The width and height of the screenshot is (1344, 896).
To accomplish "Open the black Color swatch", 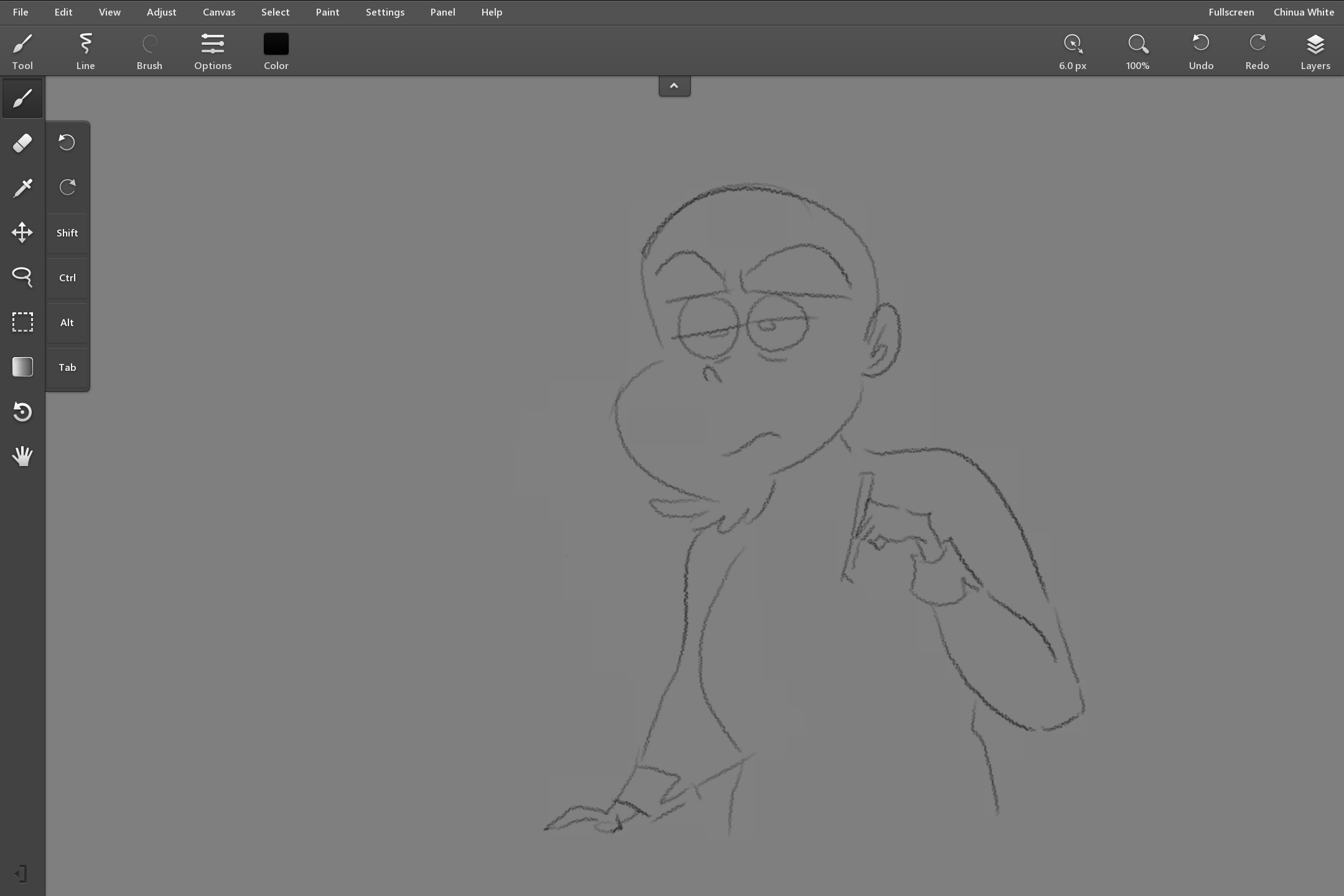I will click(276, 45).
